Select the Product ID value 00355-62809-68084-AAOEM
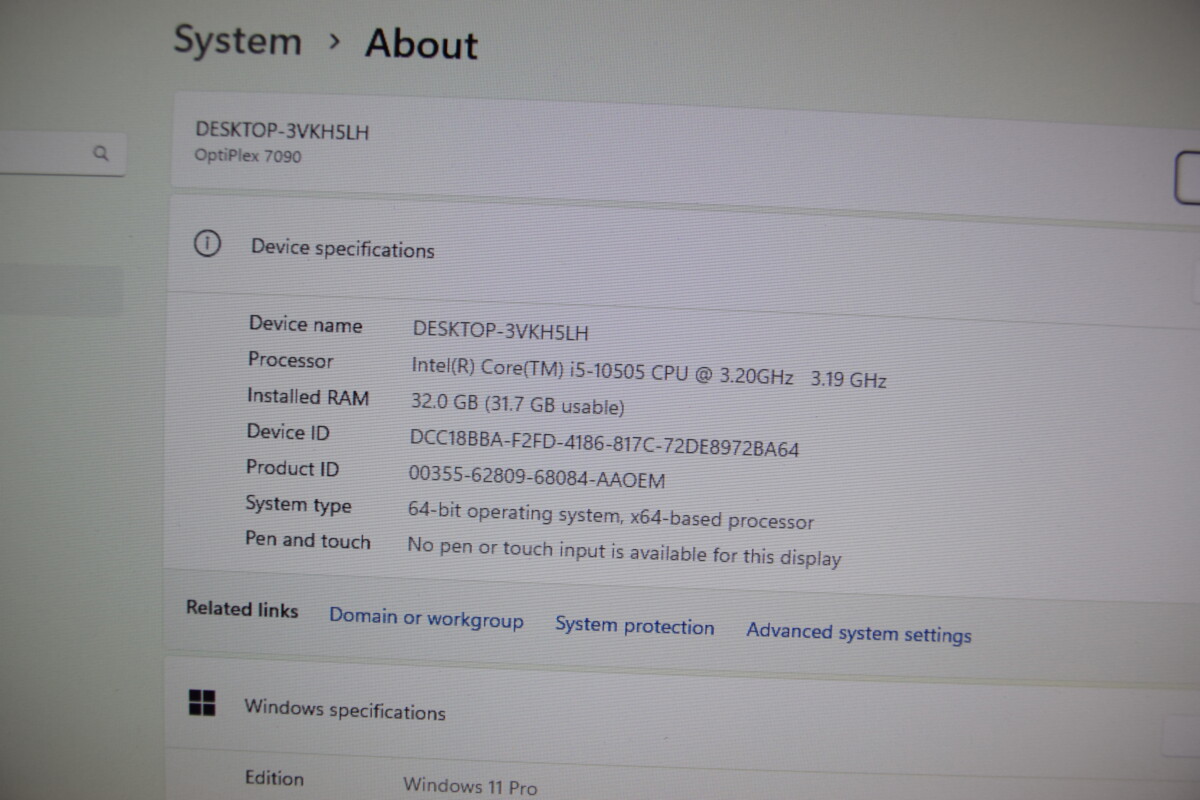The image size is (1200, 800). tap(537, 477)
